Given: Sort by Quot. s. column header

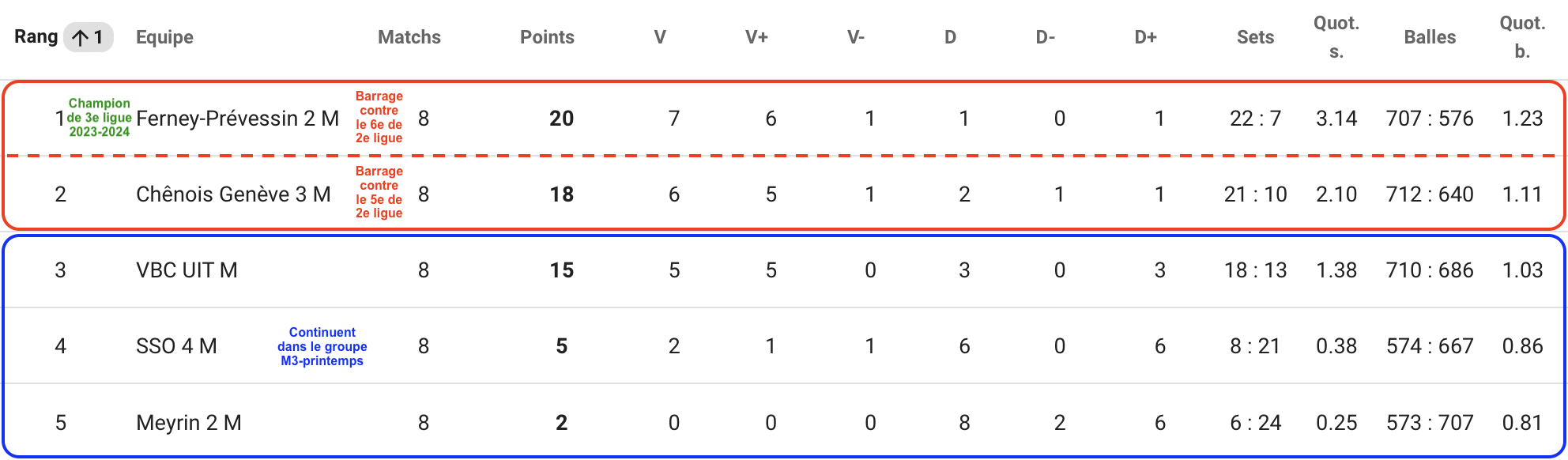Looking at the screenshot, I should tap(1336, 37).
